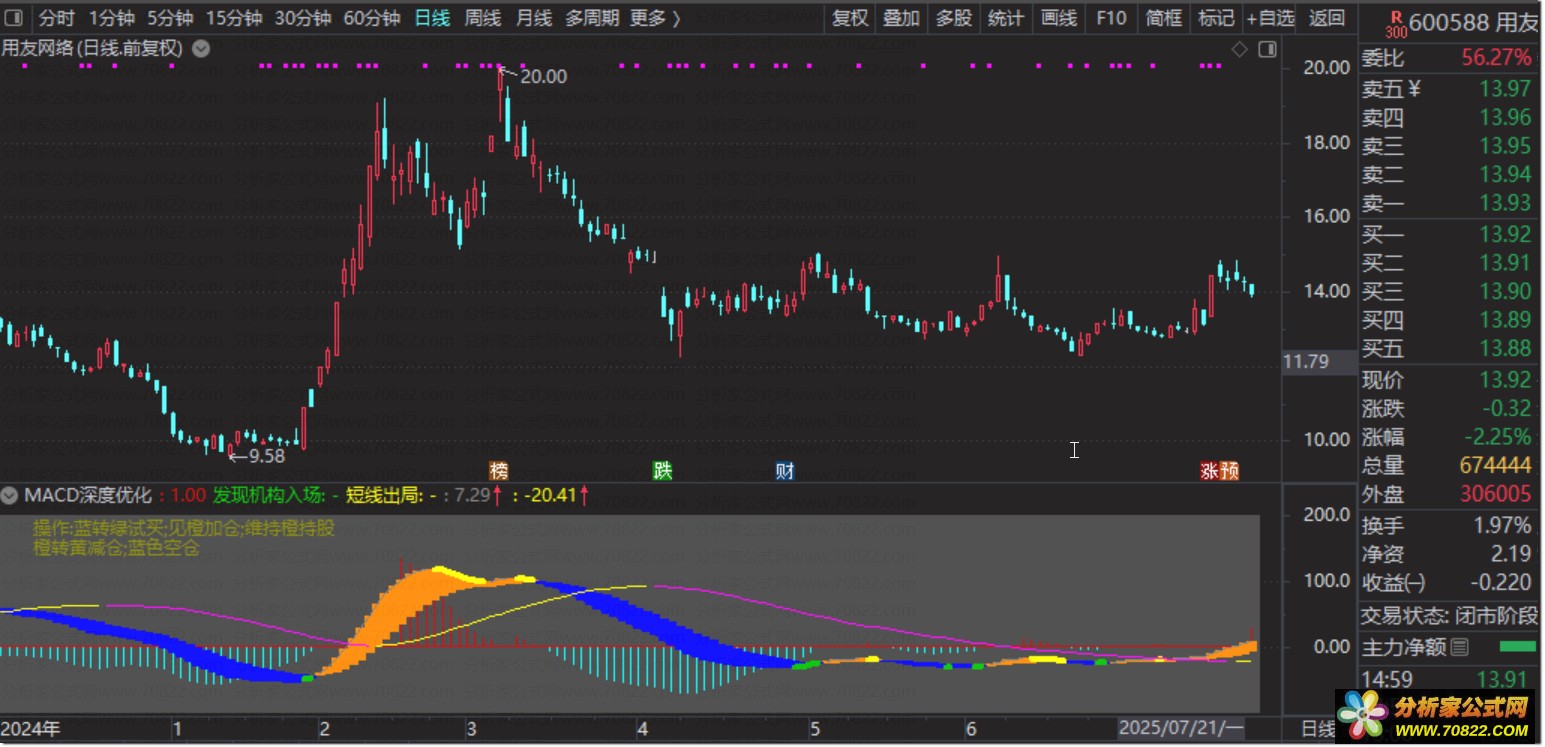The width and height of the screenshot is (1545, 747).
Task: Click the 委比 value 56.27%
Action: point(1496,57)
